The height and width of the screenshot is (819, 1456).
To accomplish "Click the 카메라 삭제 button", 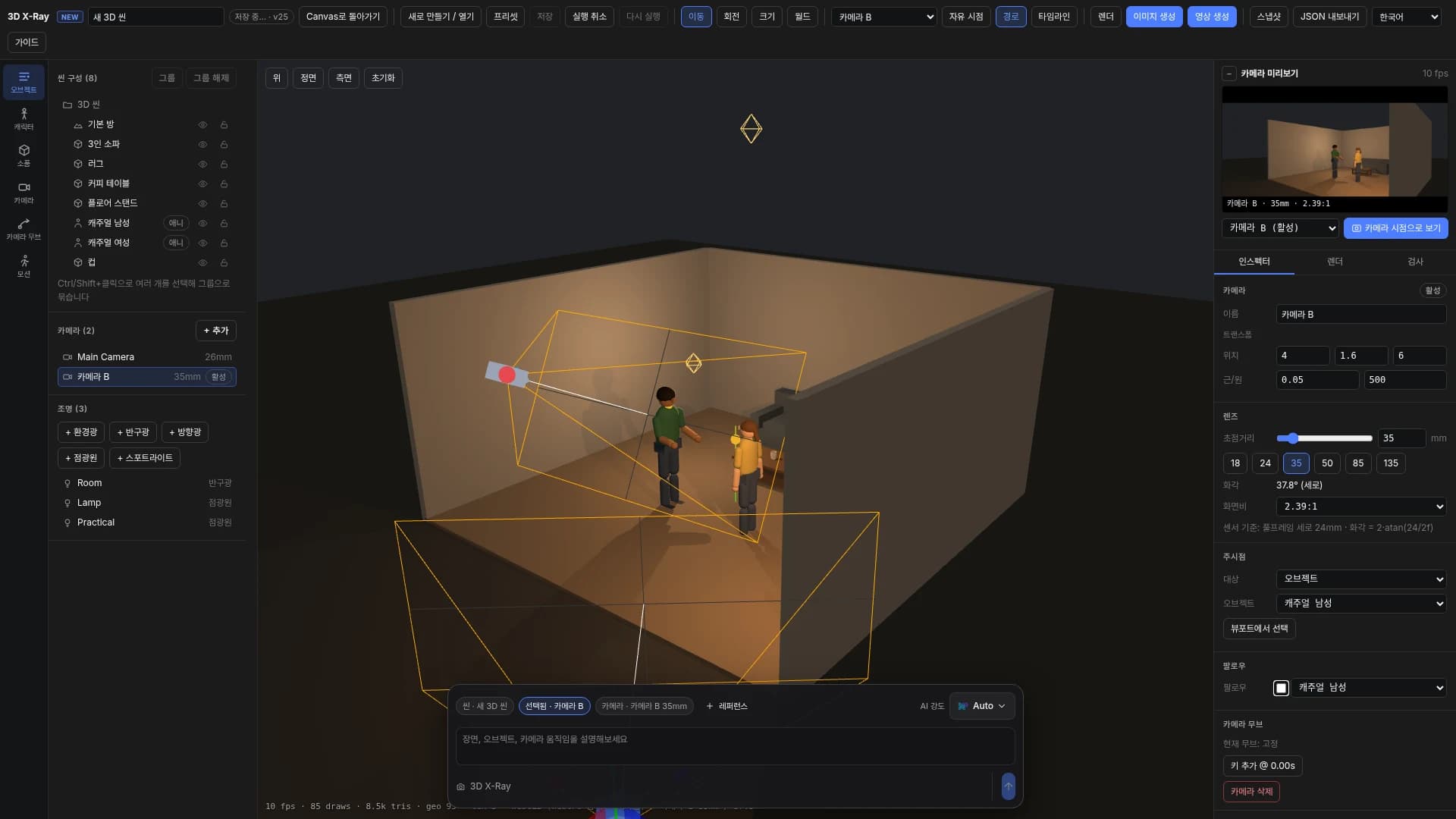I will pyautogui.click(x=1251, y=792).
